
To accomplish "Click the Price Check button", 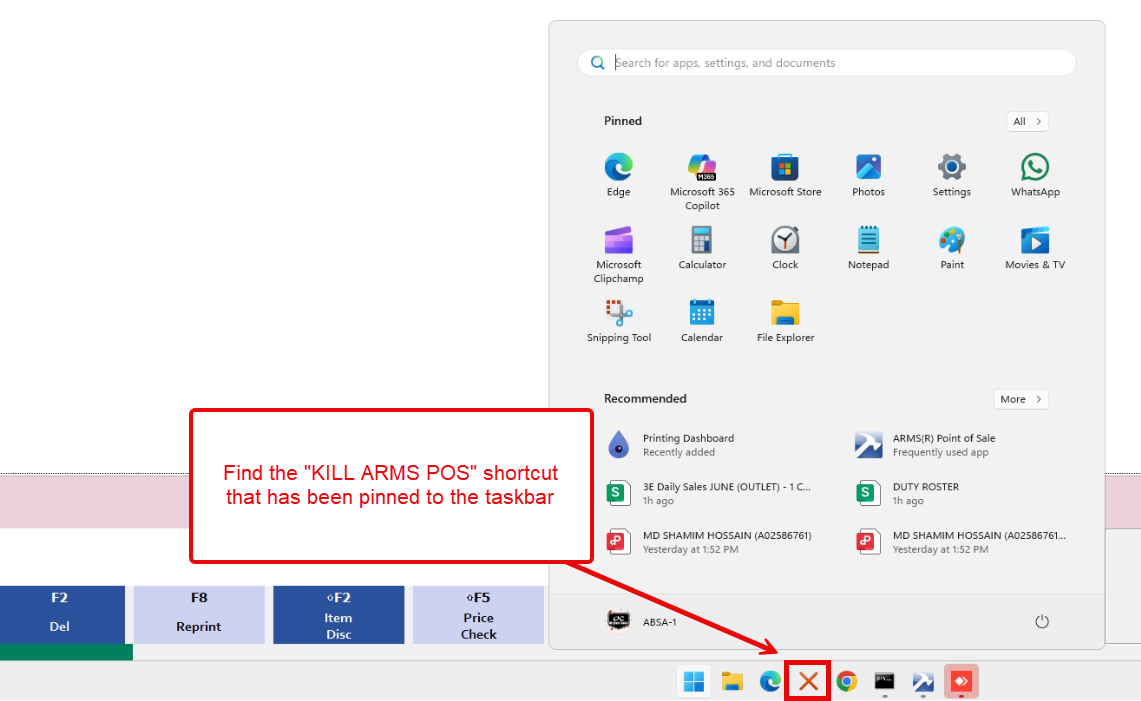I will pyautogui.click(x=478, y=614).
